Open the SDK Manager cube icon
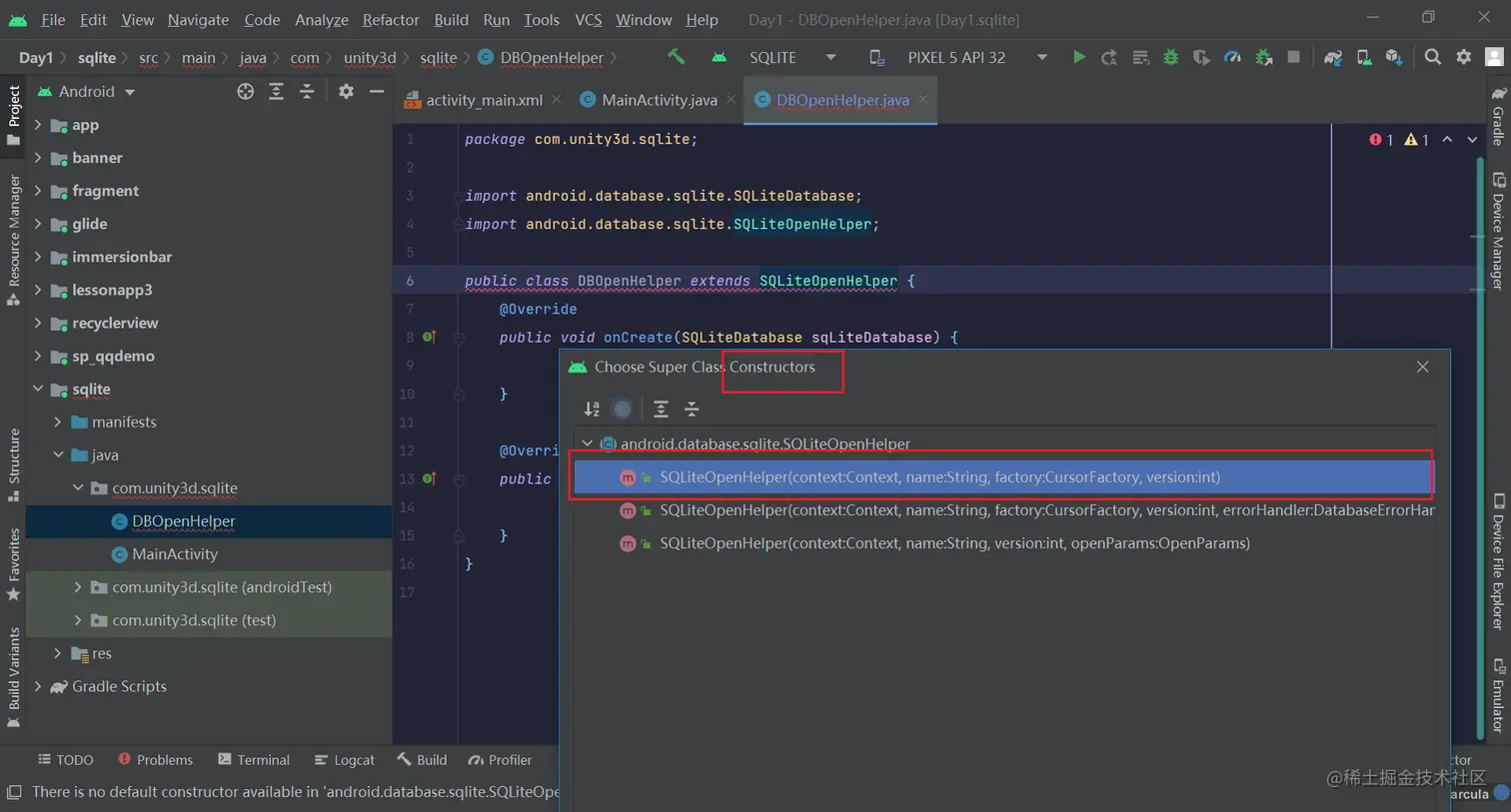This screenshot has width=1511, height=812. (x=1394, y=57)
